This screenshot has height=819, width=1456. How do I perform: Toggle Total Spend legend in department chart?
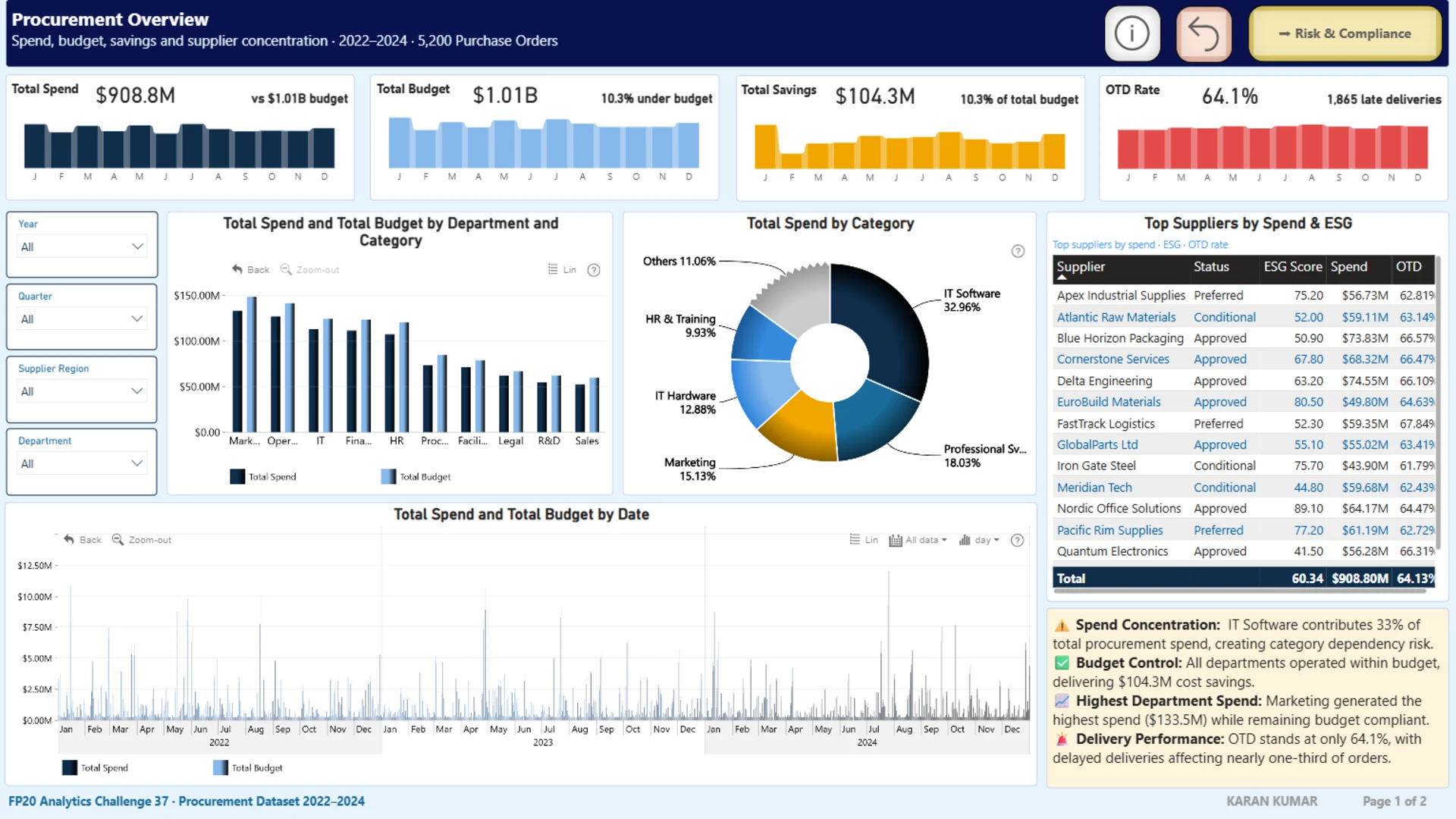[x=263, y=477]
